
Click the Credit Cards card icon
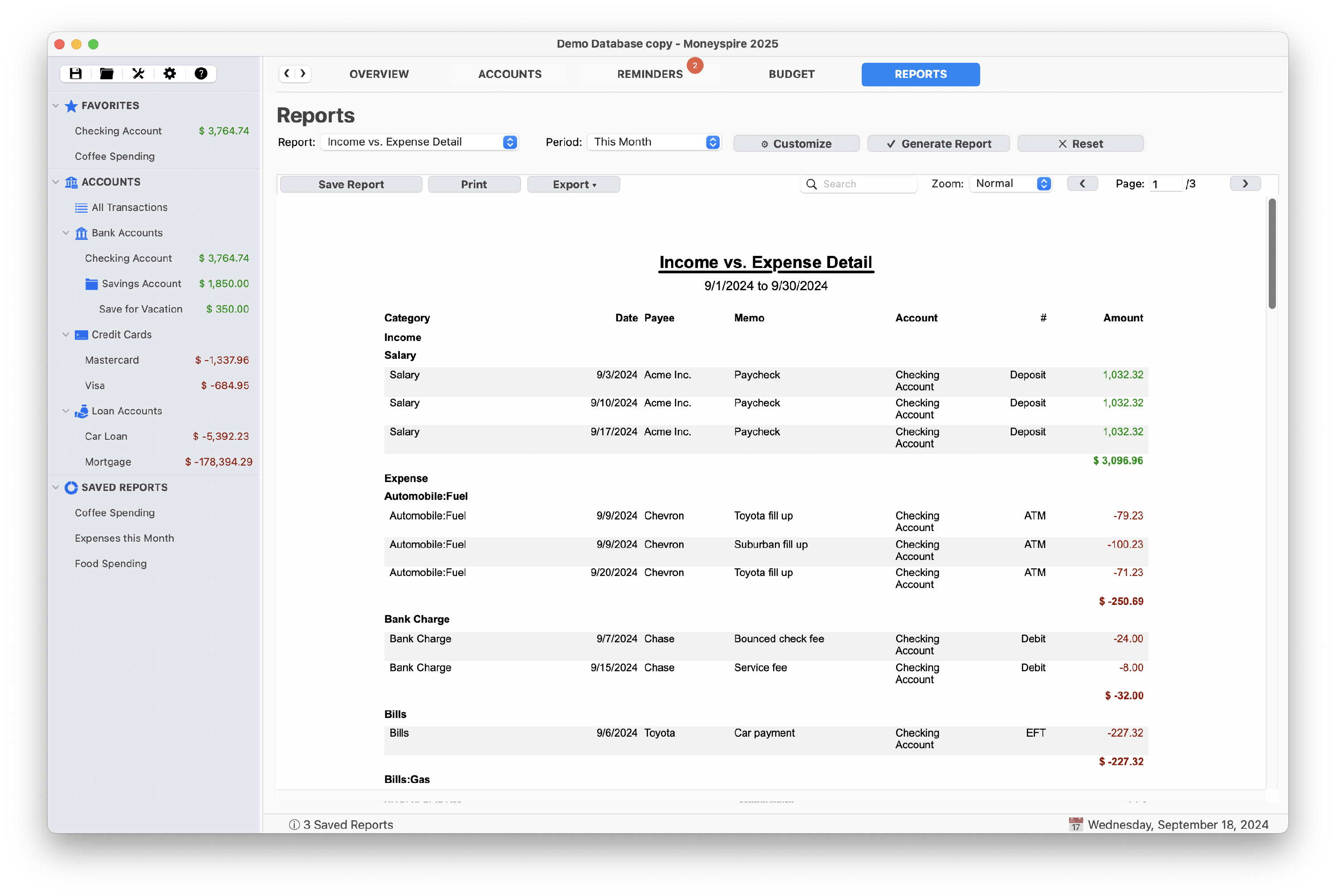tap(81, 335)
